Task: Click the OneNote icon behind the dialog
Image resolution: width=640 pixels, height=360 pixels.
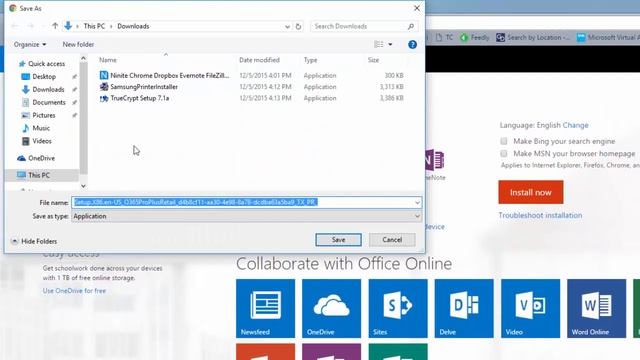Action: pyautogui.click(x=435, y=160)
